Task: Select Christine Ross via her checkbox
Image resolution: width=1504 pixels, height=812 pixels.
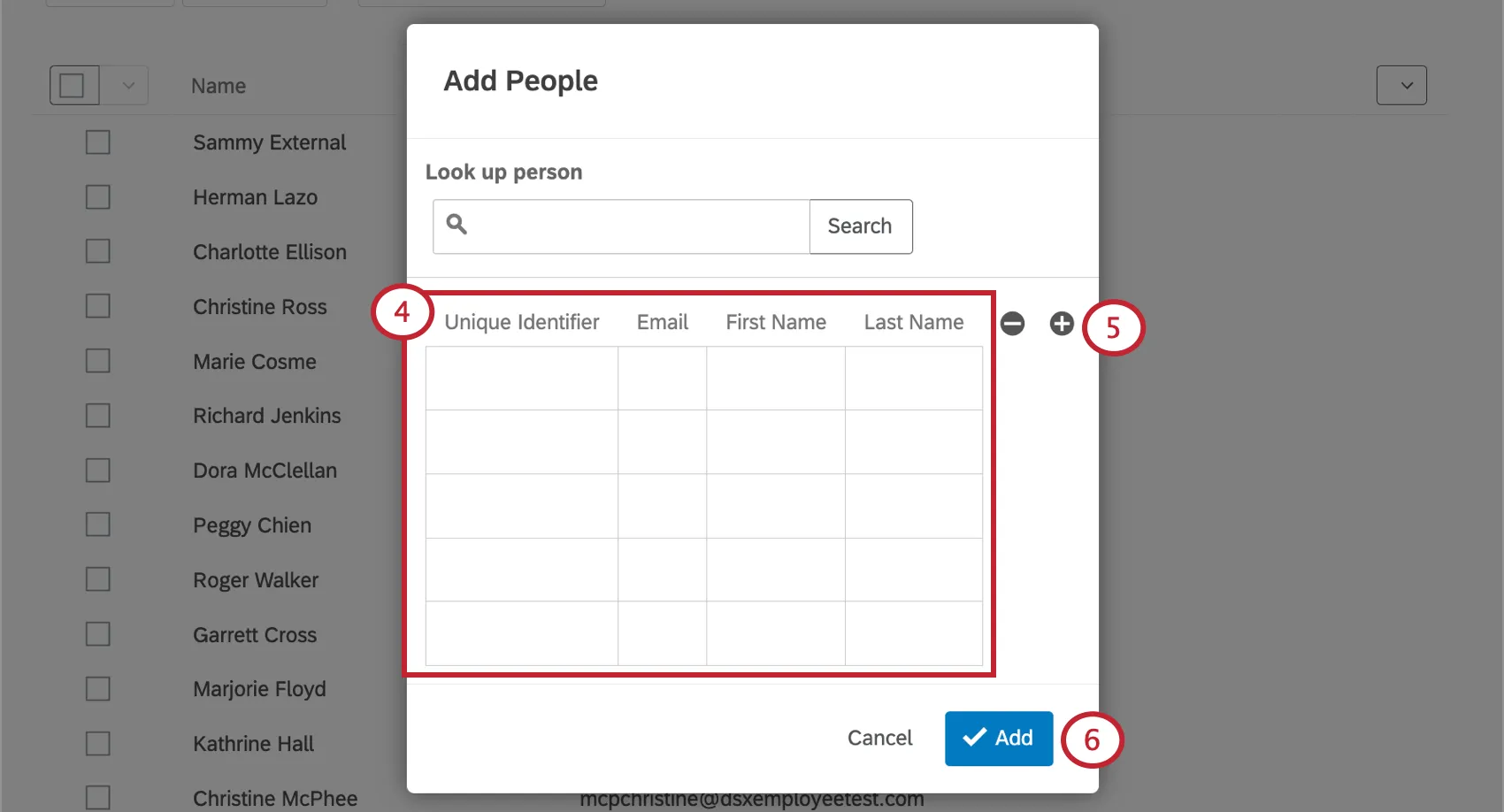Action: 97,305
